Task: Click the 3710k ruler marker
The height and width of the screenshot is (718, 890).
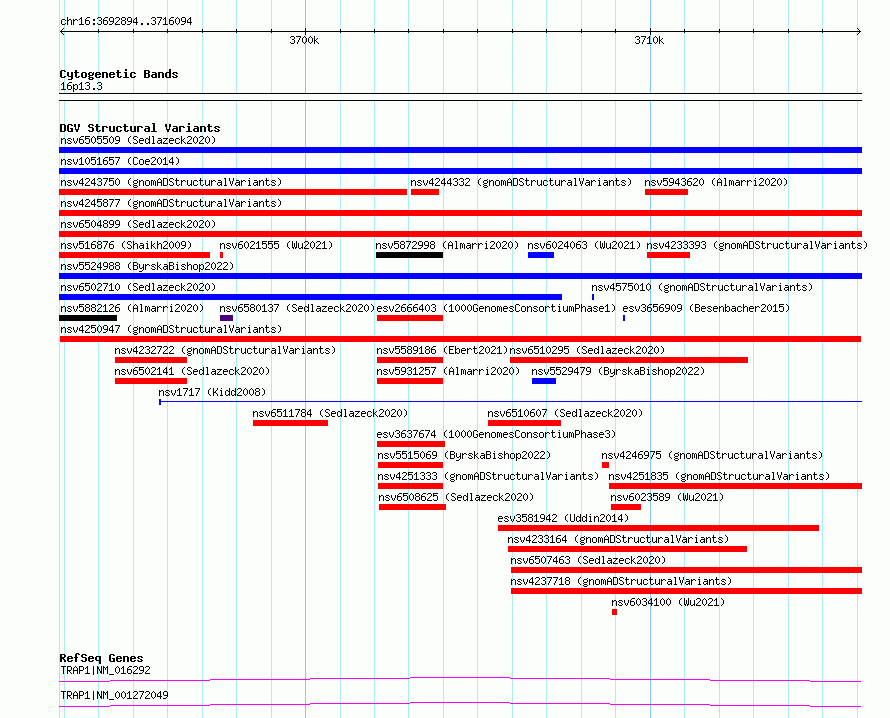Action: 649,40
